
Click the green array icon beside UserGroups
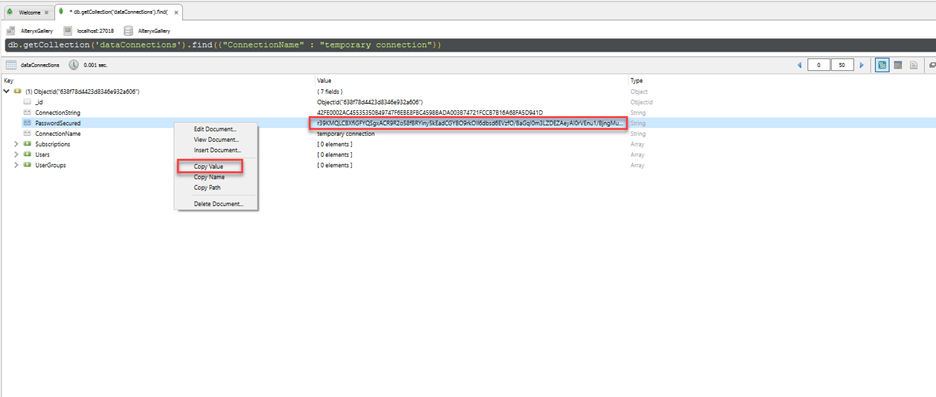27,165
